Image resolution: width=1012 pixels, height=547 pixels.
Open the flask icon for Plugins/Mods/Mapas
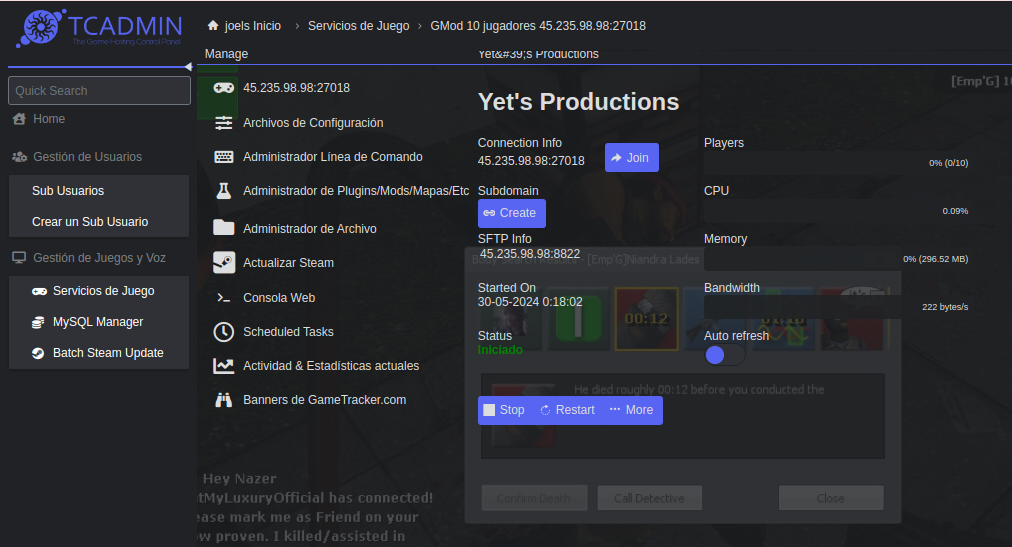coord(224,191)
